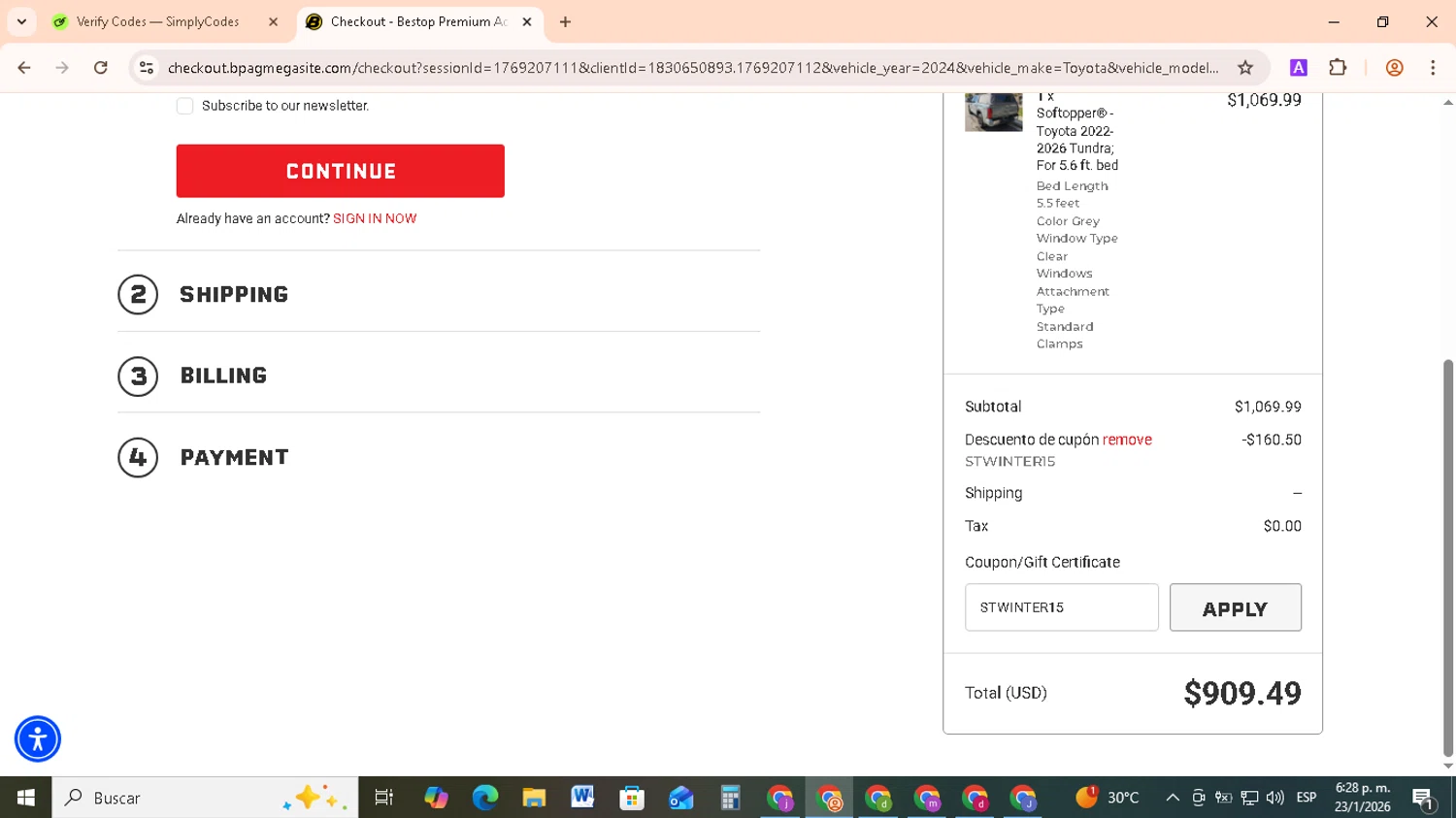
Task: Open a new browser tab
Action: coord(565,21)
